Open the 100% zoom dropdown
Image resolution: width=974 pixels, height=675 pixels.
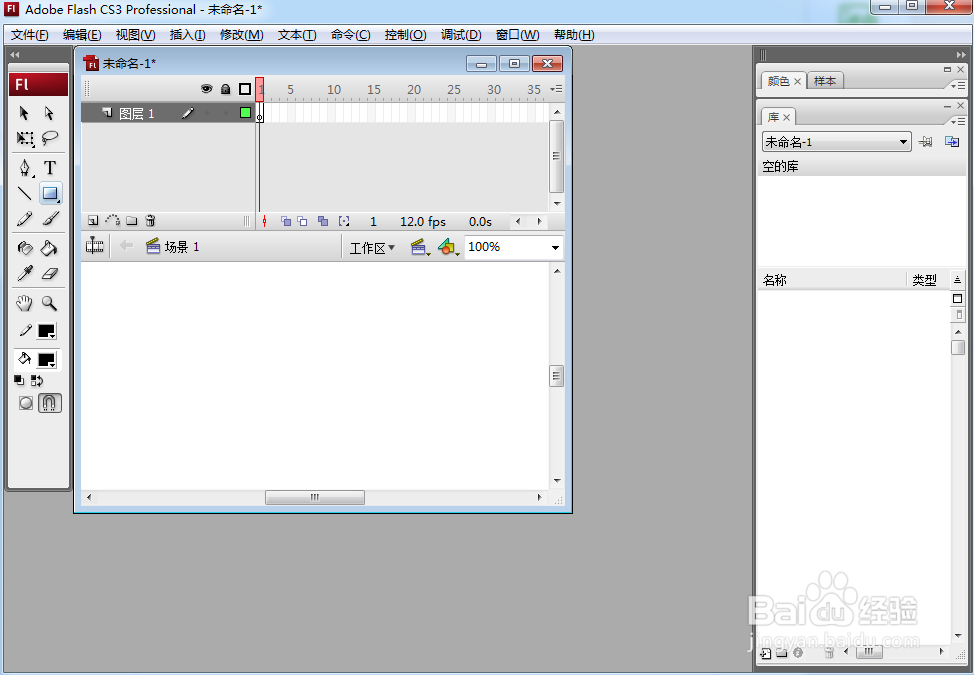(555, 247)
